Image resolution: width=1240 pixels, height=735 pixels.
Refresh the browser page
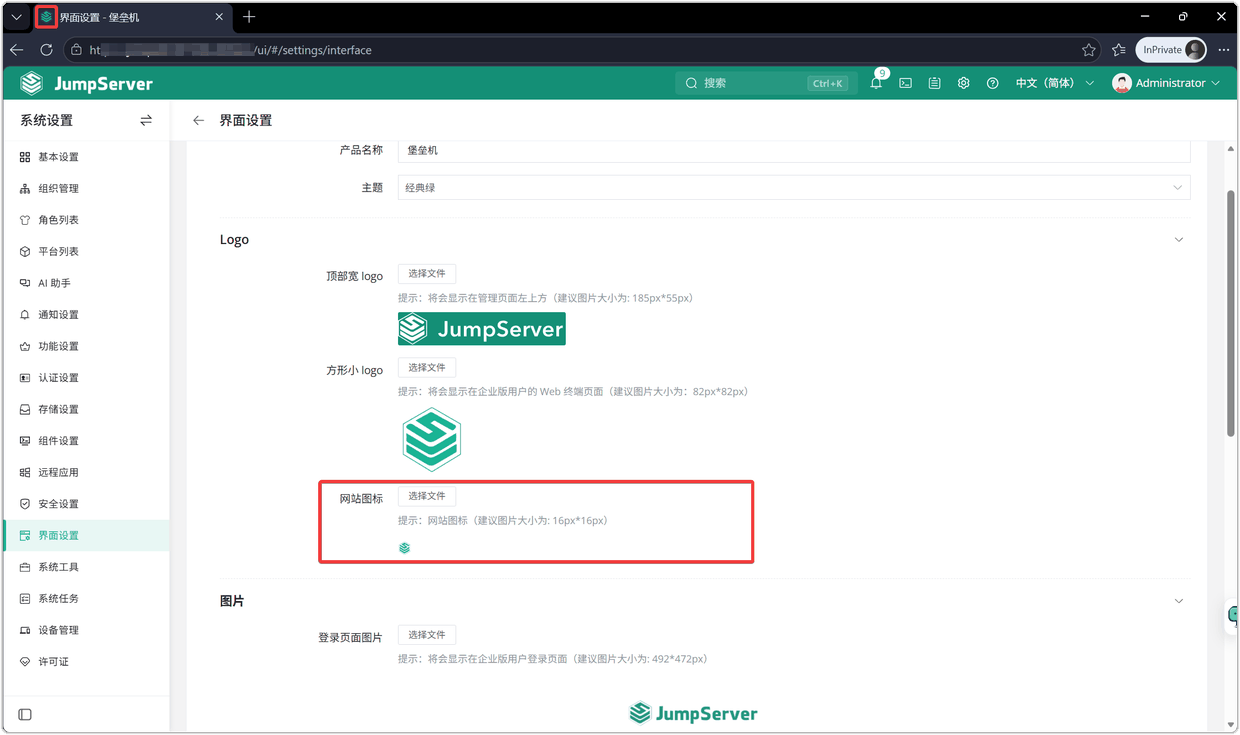[x=46, y=49]
